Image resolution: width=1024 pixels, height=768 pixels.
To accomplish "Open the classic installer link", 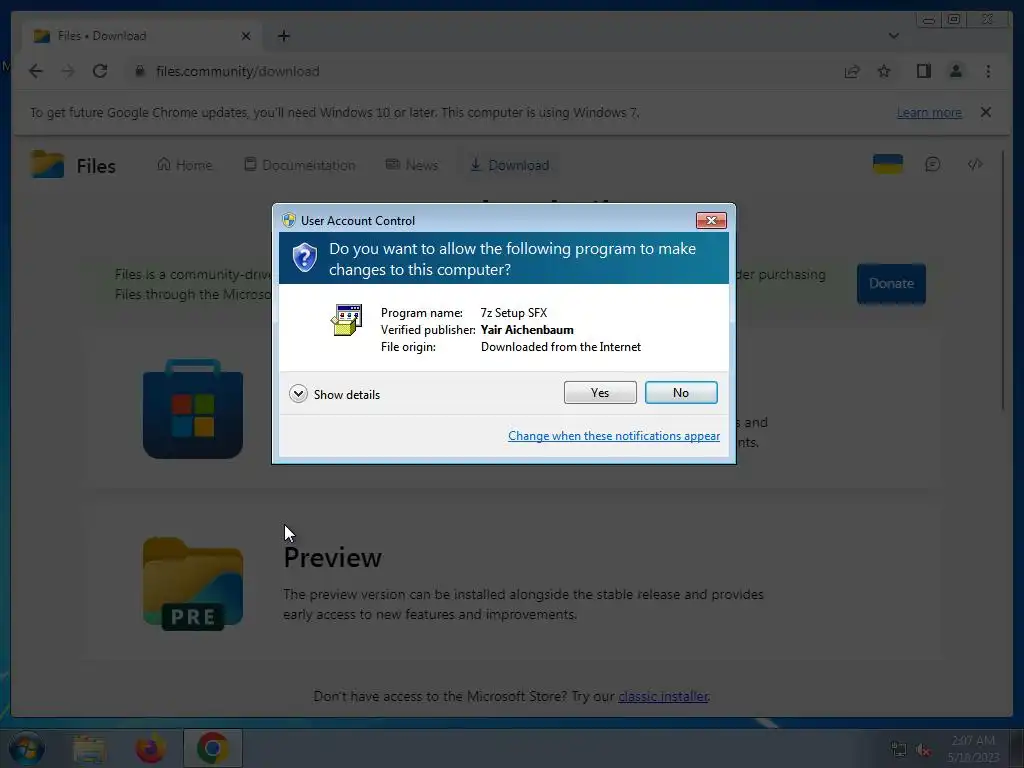I will coord(663,696).
